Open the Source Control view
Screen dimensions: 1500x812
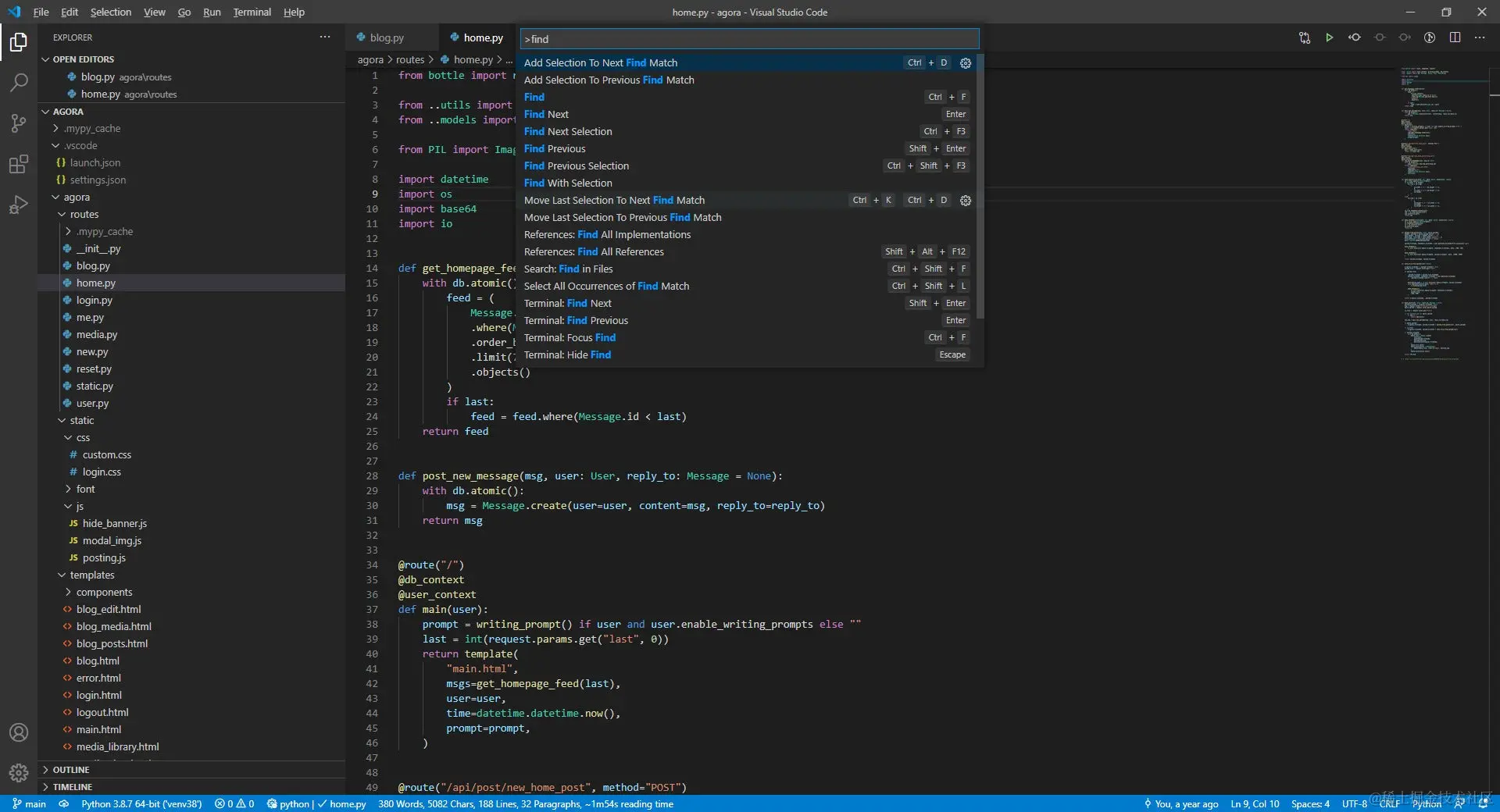19,123
